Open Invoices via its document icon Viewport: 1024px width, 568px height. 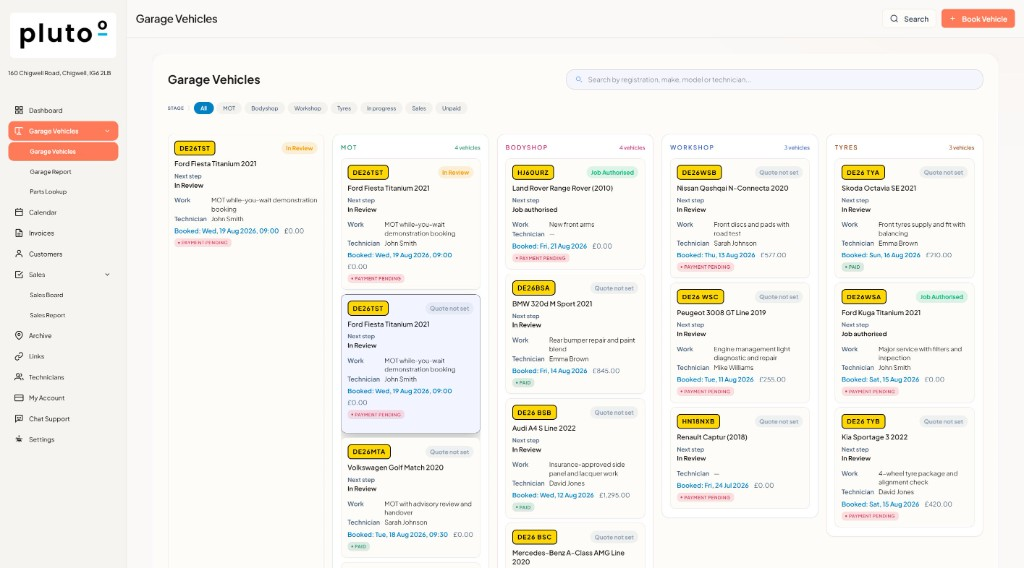pos(19,233)
